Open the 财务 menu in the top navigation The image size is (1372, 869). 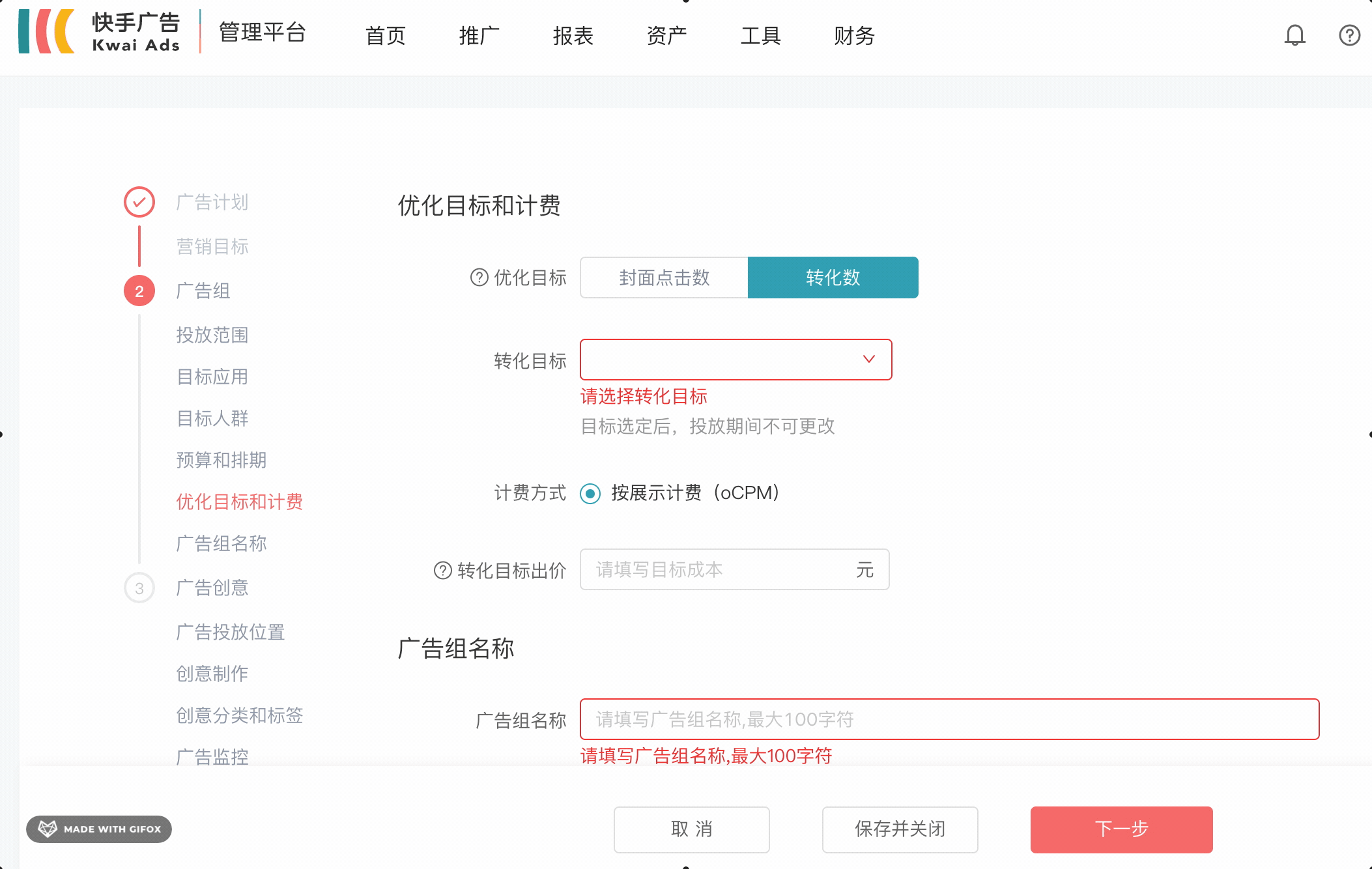click(853, 36)
